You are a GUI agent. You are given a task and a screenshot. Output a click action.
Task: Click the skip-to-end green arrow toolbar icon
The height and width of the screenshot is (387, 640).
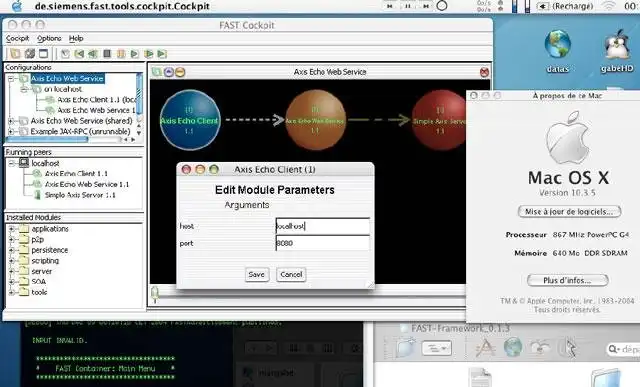click(x=162, y=53)
